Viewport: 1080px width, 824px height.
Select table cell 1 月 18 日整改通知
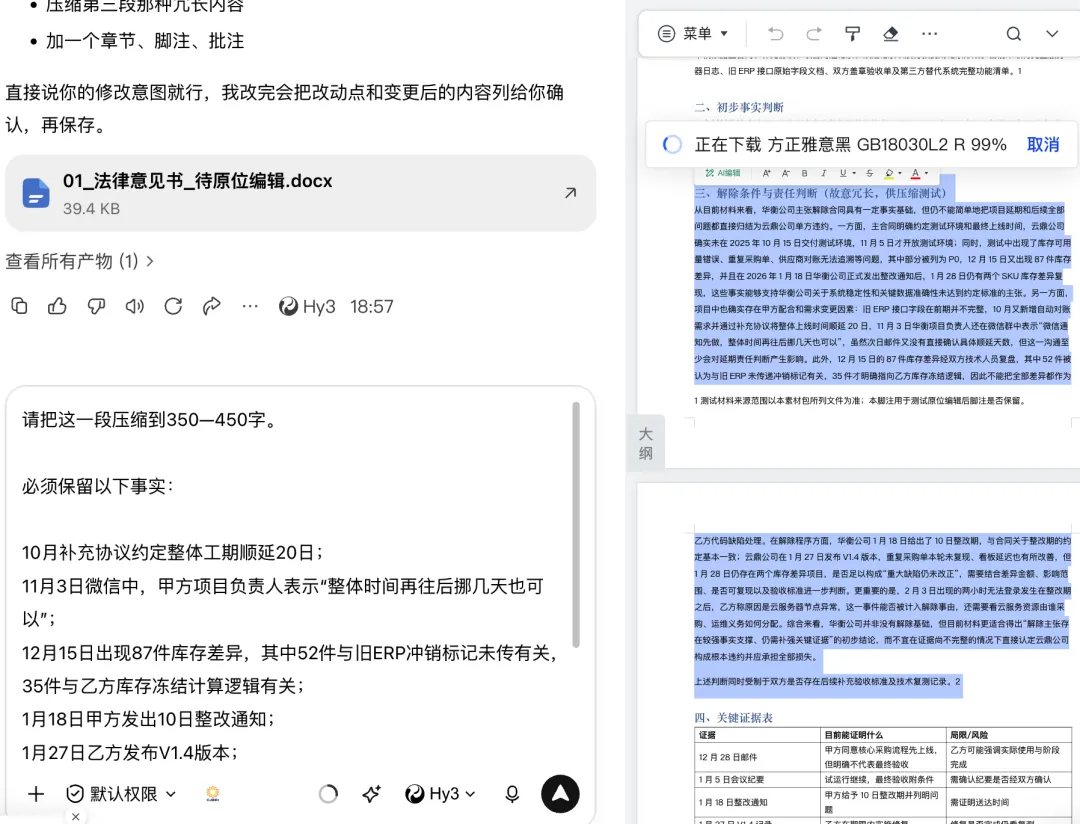click(758, 802)
